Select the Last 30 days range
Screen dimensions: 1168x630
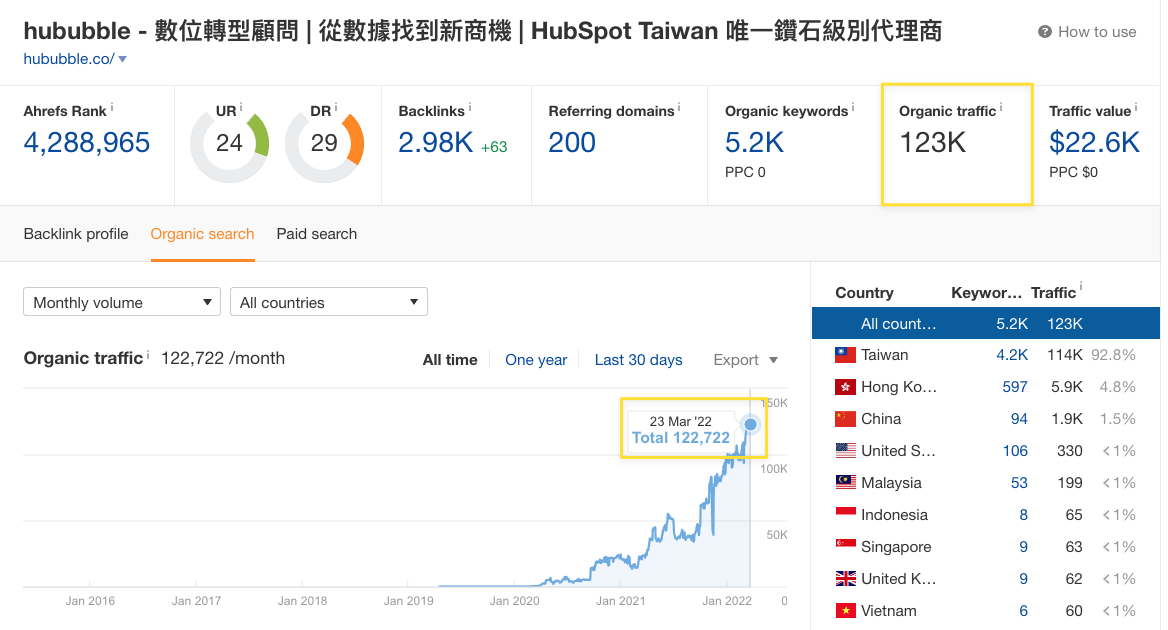coord(638,360)
